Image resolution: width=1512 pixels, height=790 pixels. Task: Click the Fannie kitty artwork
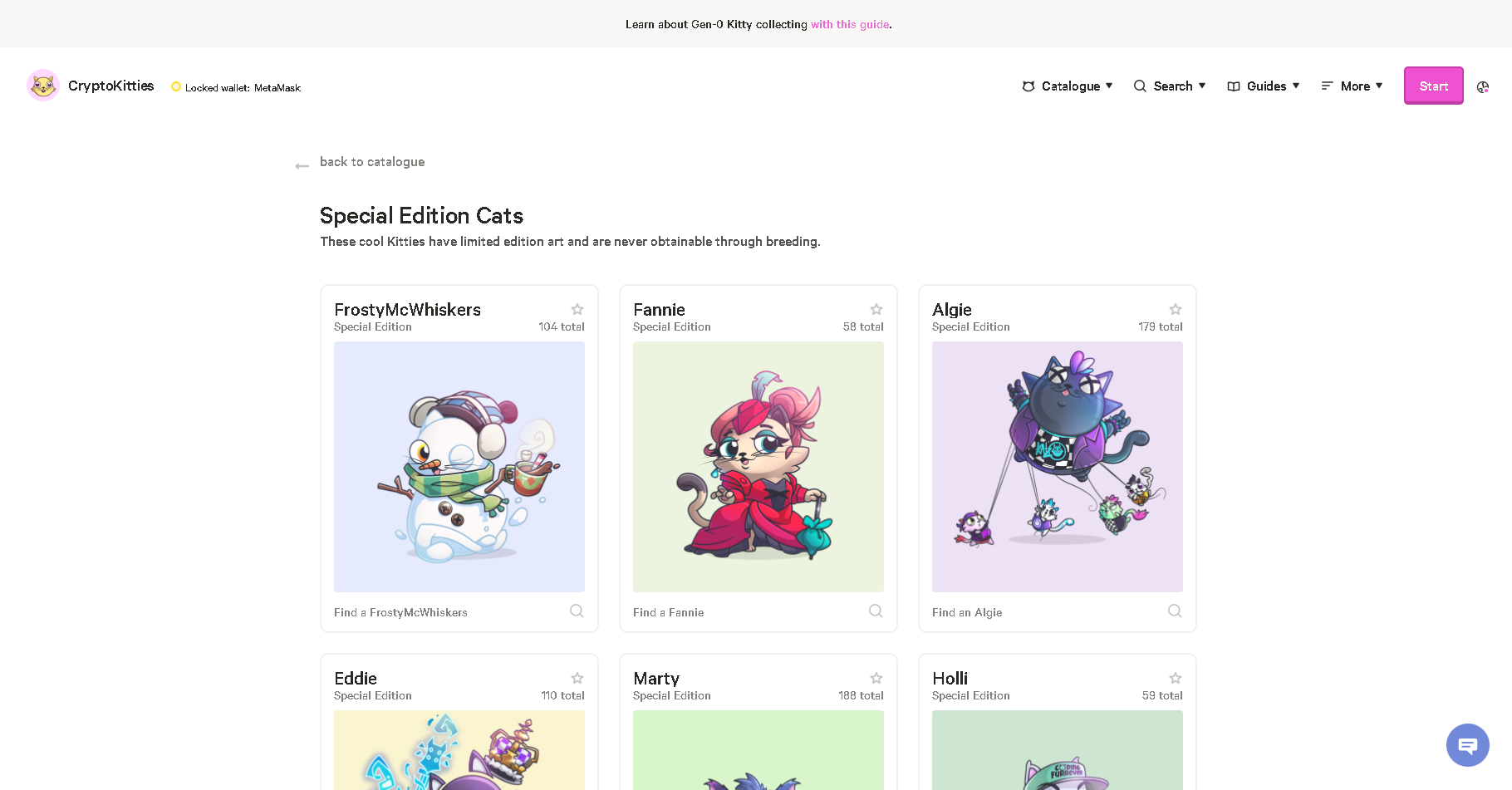coord(758,467)
